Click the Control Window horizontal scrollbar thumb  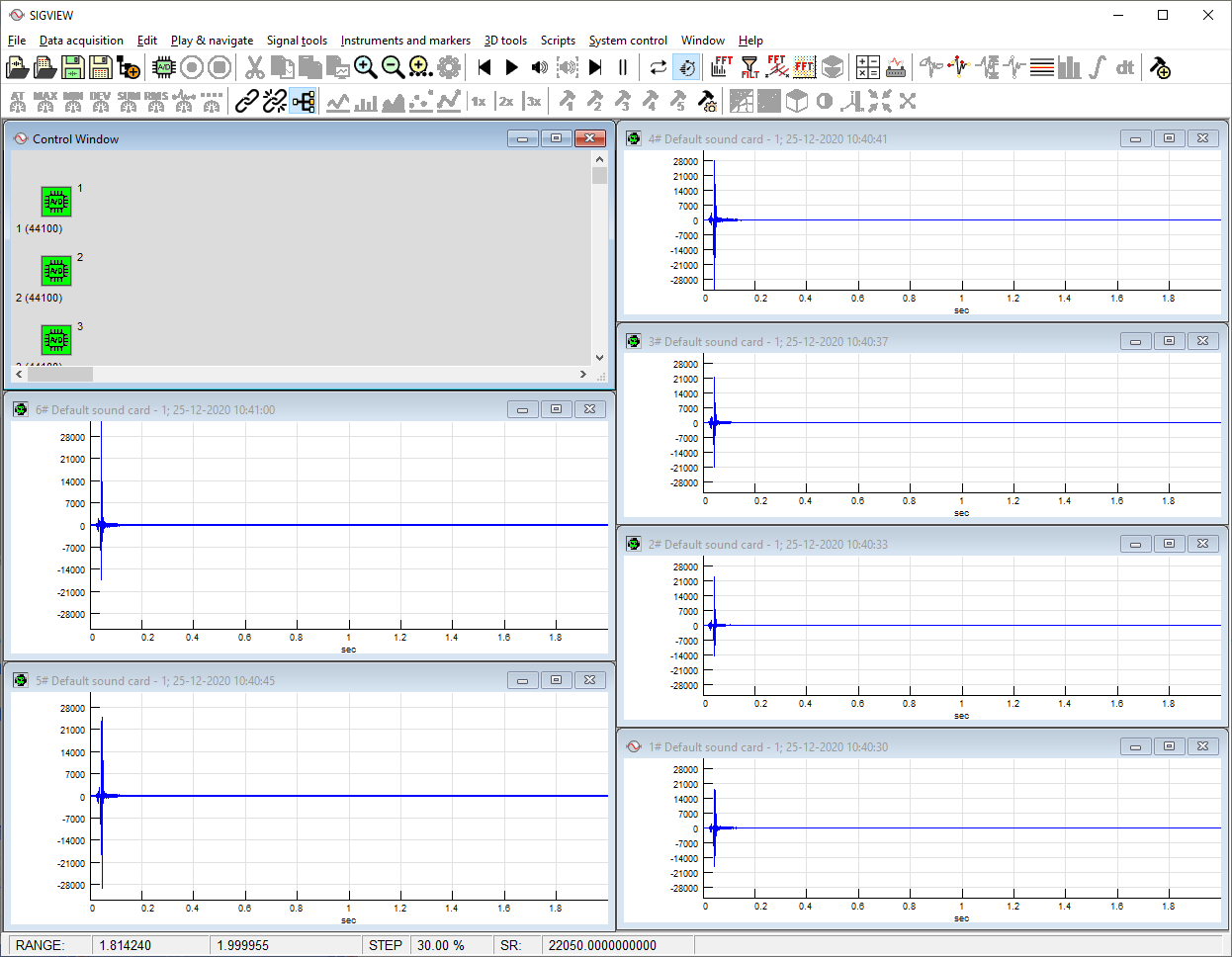(59, 375)
